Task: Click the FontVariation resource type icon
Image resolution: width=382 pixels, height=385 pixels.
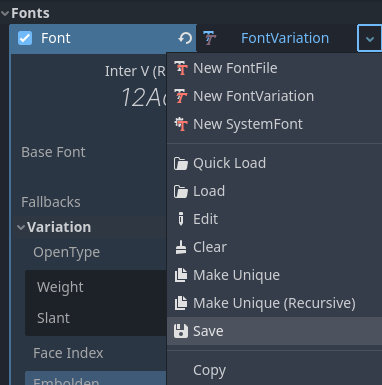Action: click(210, 38)
